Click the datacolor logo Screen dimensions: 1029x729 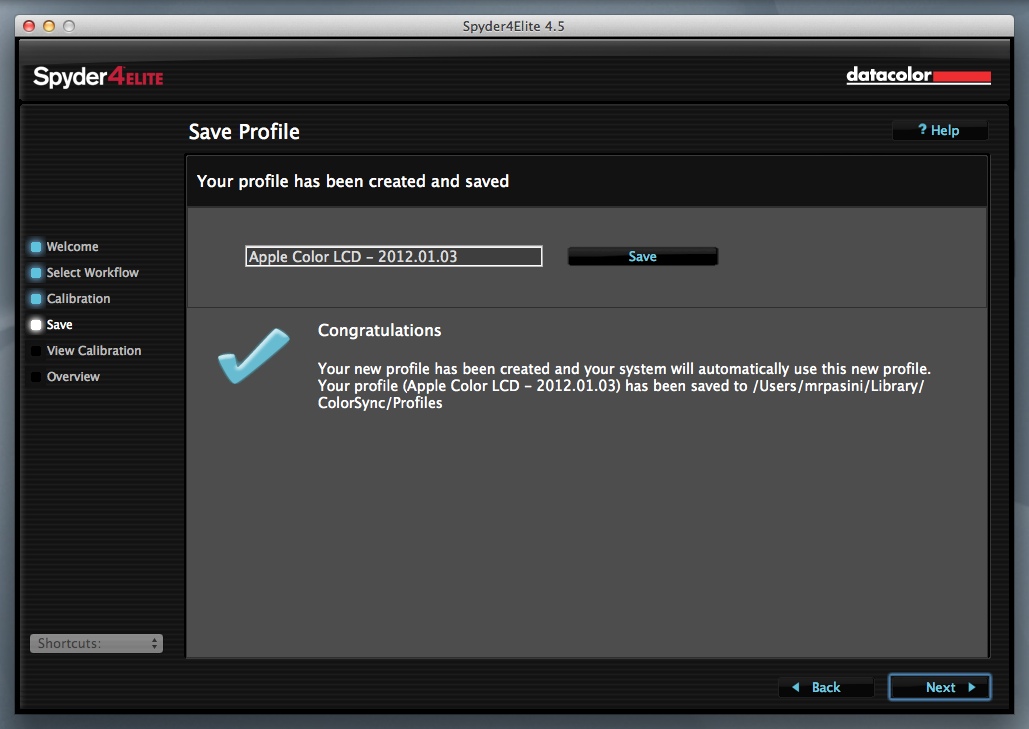point(918,76)
